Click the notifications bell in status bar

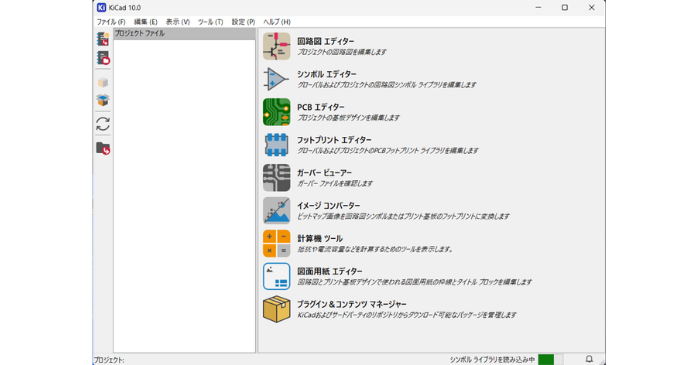tap(589, 359)
